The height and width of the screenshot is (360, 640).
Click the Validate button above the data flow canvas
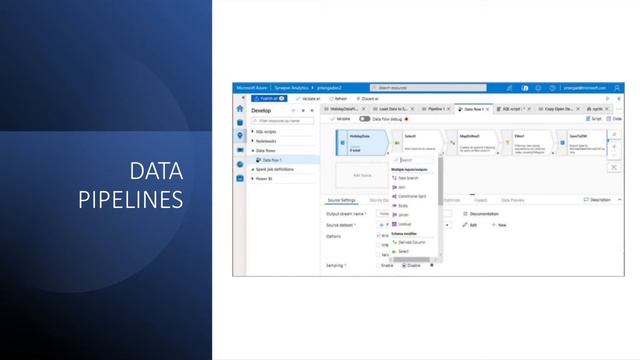(340, 119)
